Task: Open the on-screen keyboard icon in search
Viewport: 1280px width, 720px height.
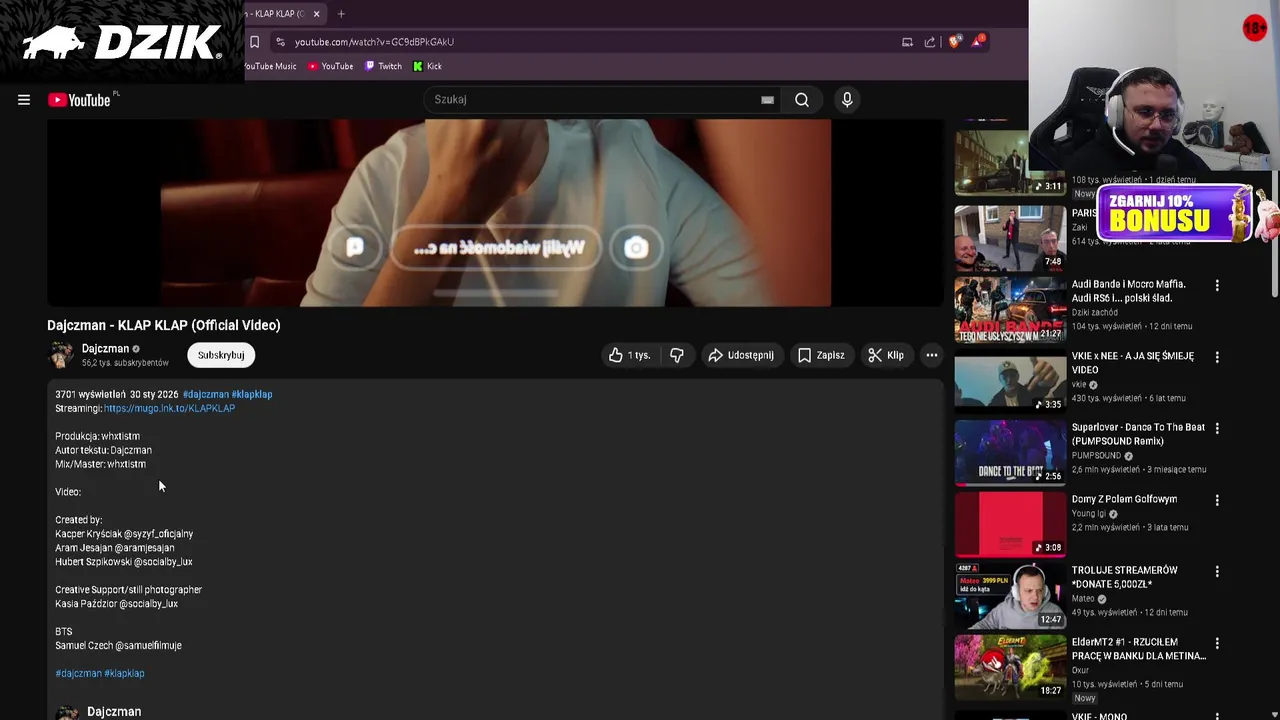Action: pyautogui.click(x=767, y=100)
